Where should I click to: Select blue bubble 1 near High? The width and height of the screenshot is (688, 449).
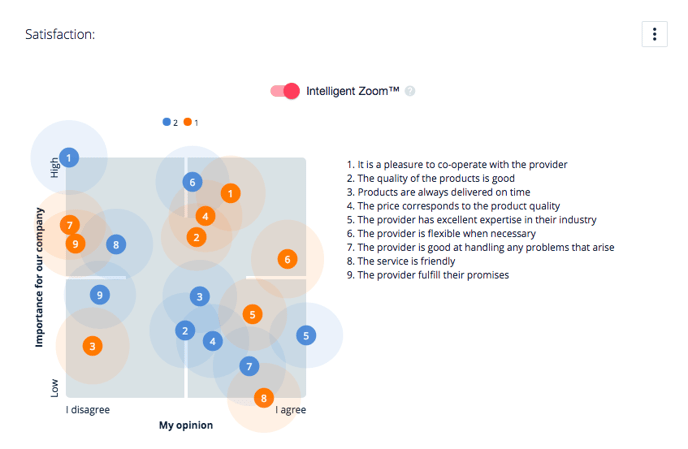coord(69,158)
